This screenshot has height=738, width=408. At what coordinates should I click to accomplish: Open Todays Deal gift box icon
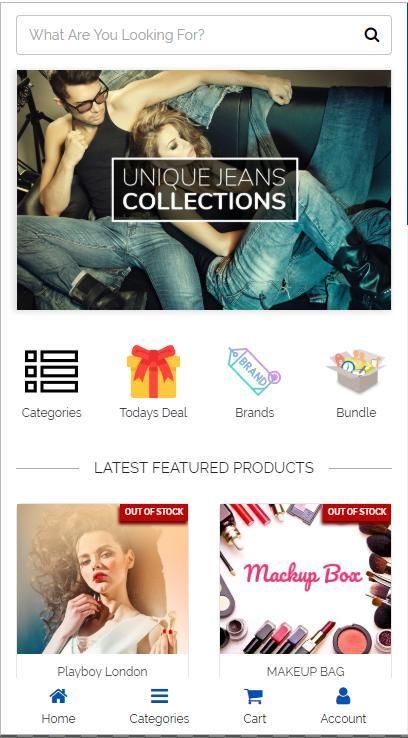(153, 371)
